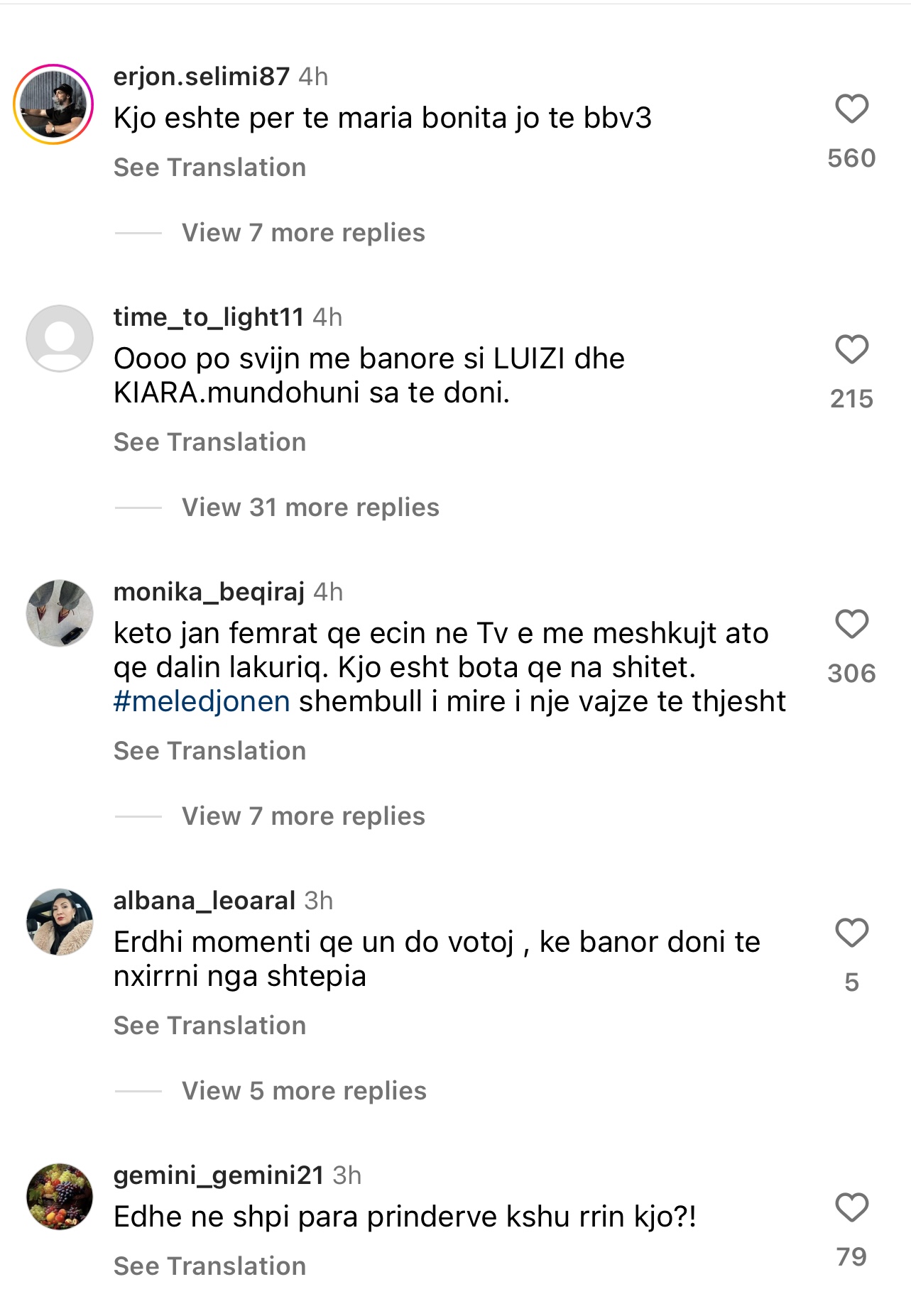Expand 7 more replies under monika_beqiraj
This screenshot has width=911, height=1316.
pos(303,816)
